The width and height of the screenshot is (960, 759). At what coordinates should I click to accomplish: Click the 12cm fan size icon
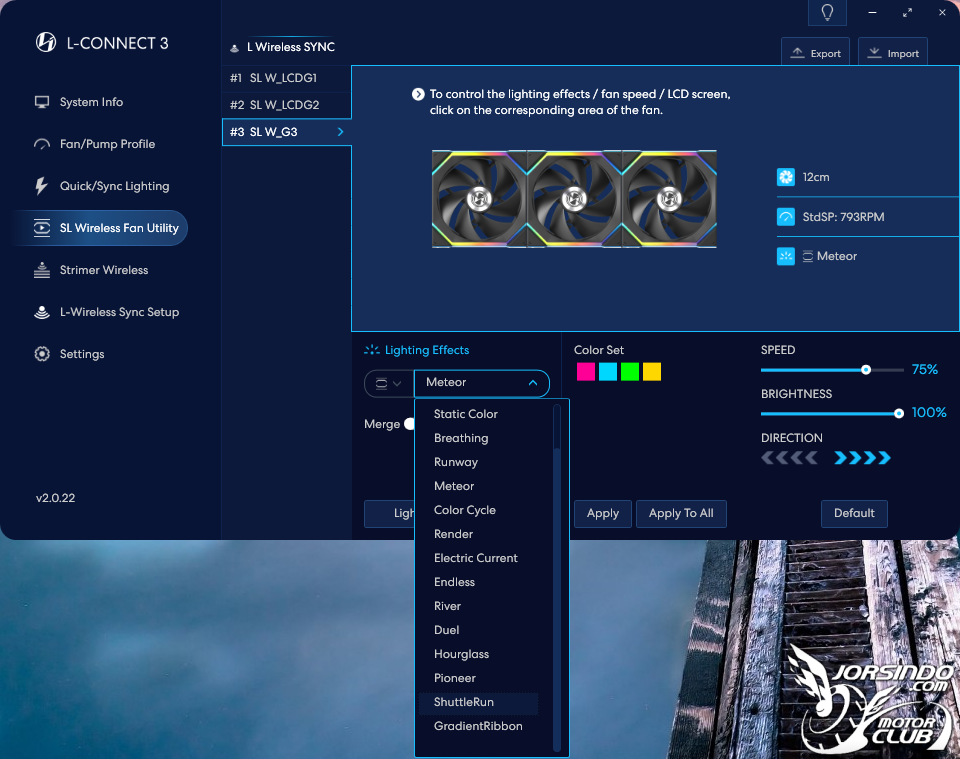[786, 177]
